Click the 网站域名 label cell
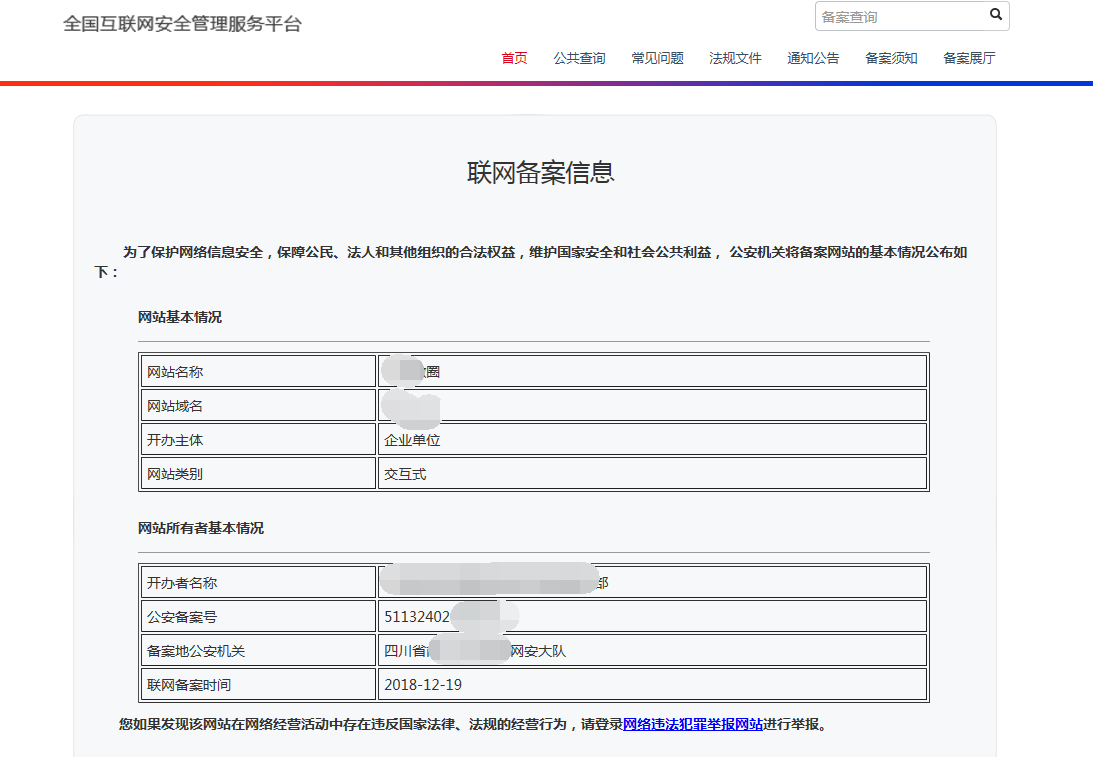The height and width of the screenshot is (757, 1093). 257,406
